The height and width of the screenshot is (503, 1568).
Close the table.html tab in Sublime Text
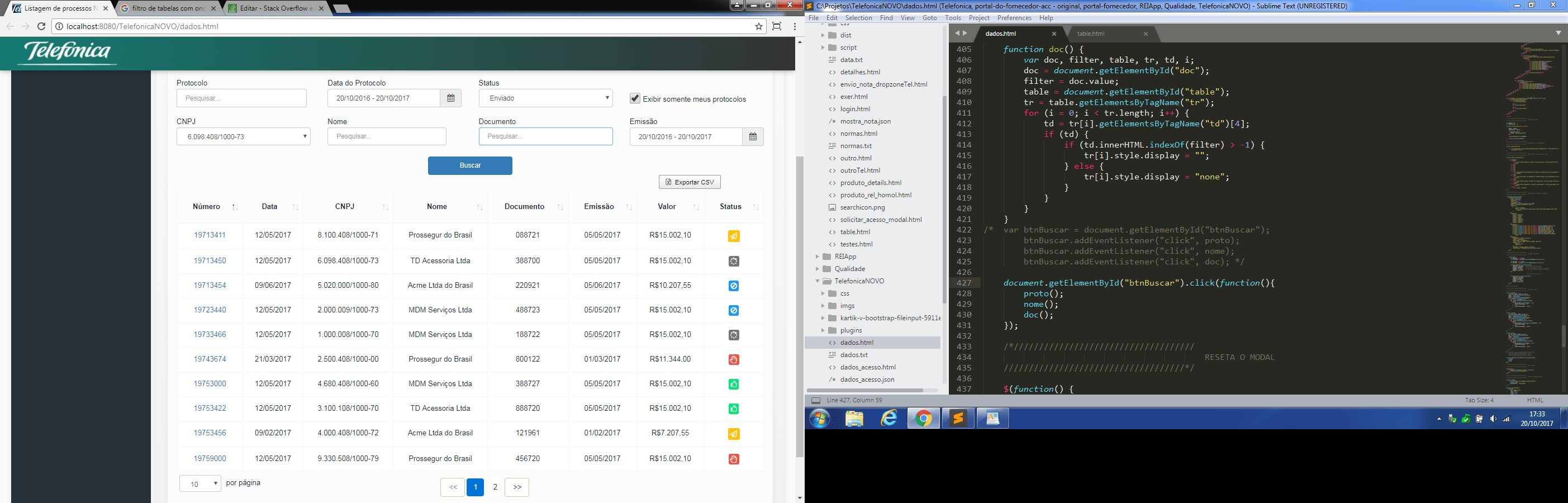1145,34
